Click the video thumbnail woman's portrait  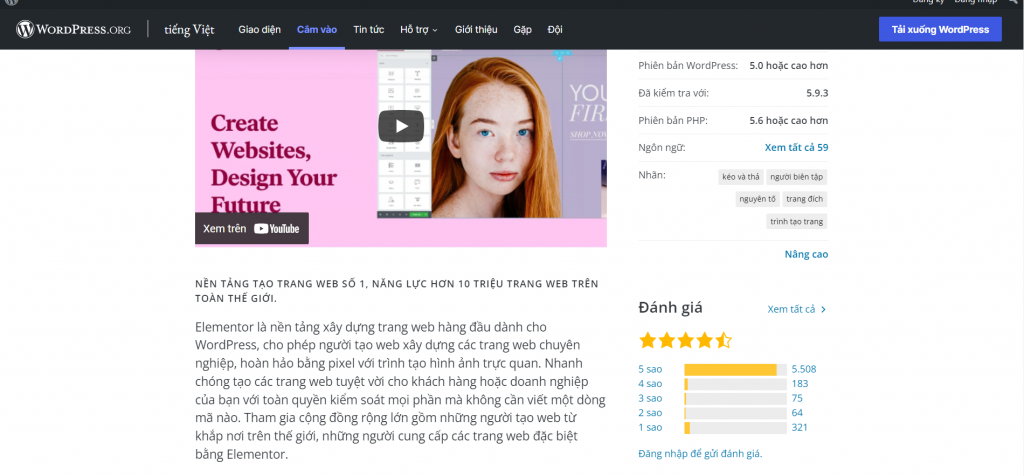tap(497, 136)
